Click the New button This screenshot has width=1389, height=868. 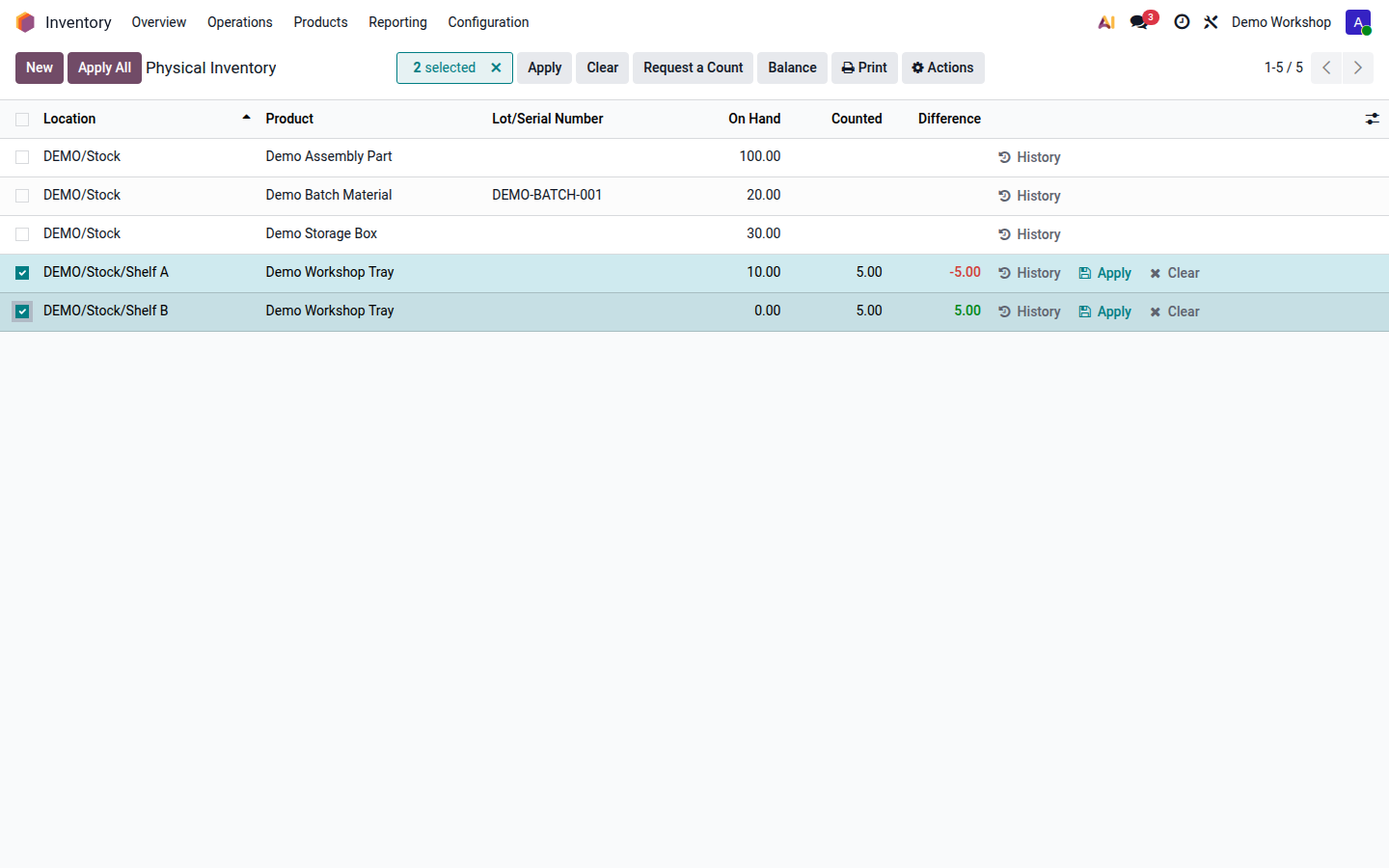[40, 68]
